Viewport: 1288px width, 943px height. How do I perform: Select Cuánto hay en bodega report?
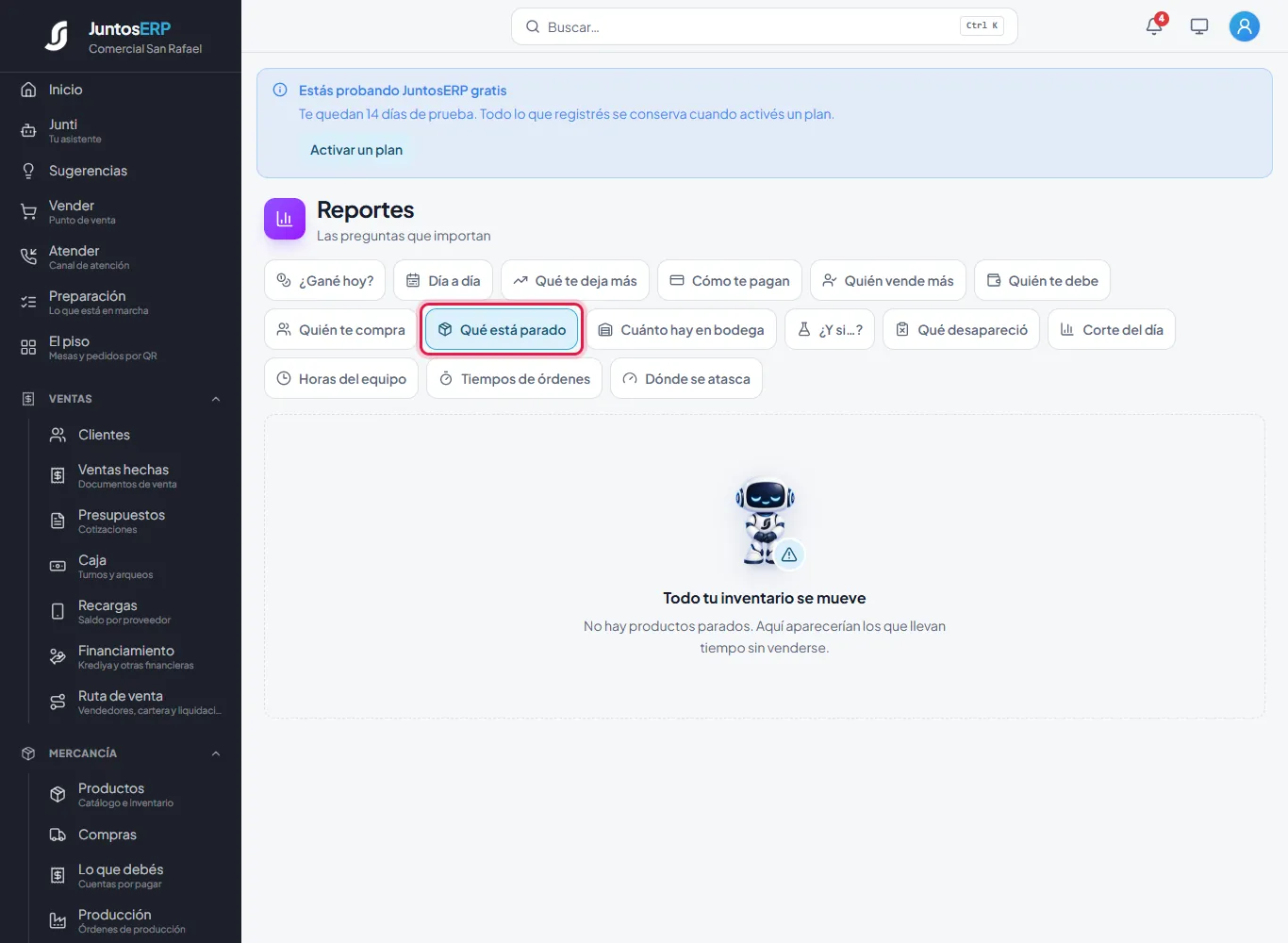[682, 329]
